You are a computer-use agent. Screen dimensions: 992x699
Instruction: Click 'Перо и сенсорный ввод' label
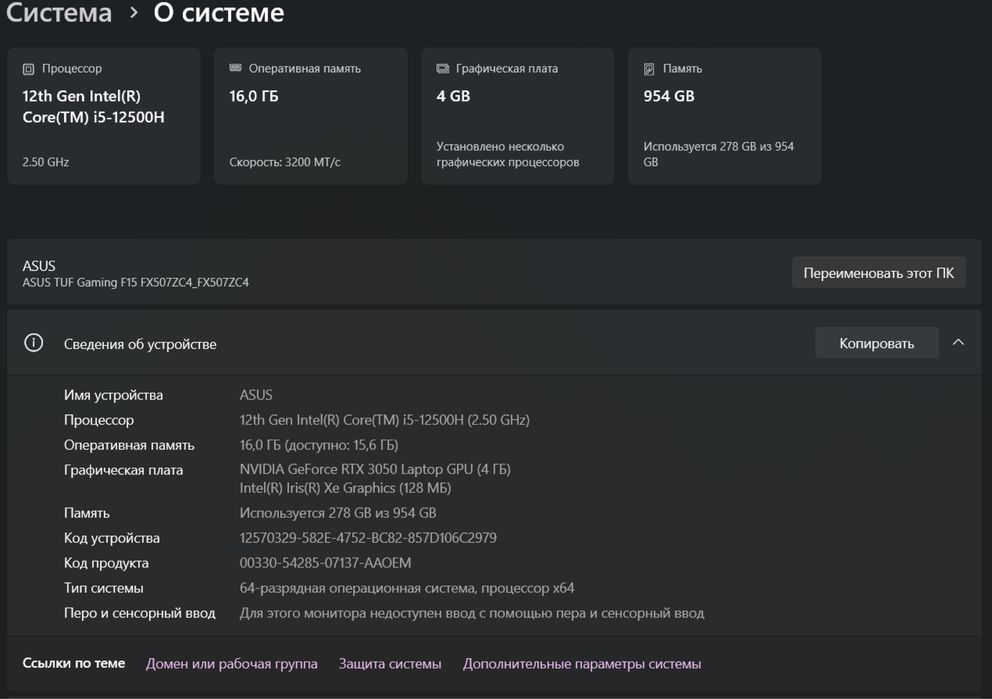point(139,613)
